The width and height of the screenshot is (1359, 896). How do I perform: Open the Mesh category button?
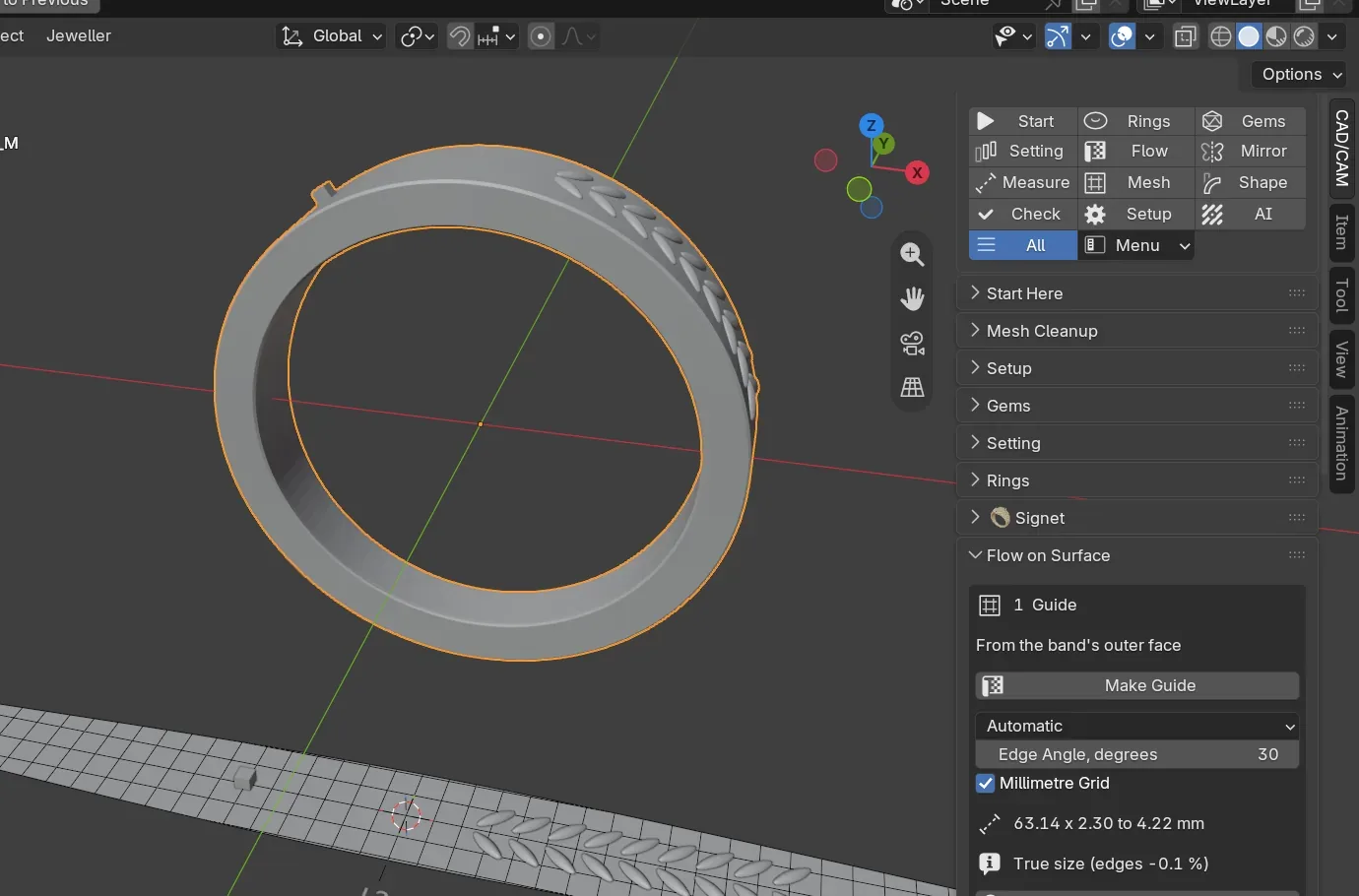[x=1135, y=183]
